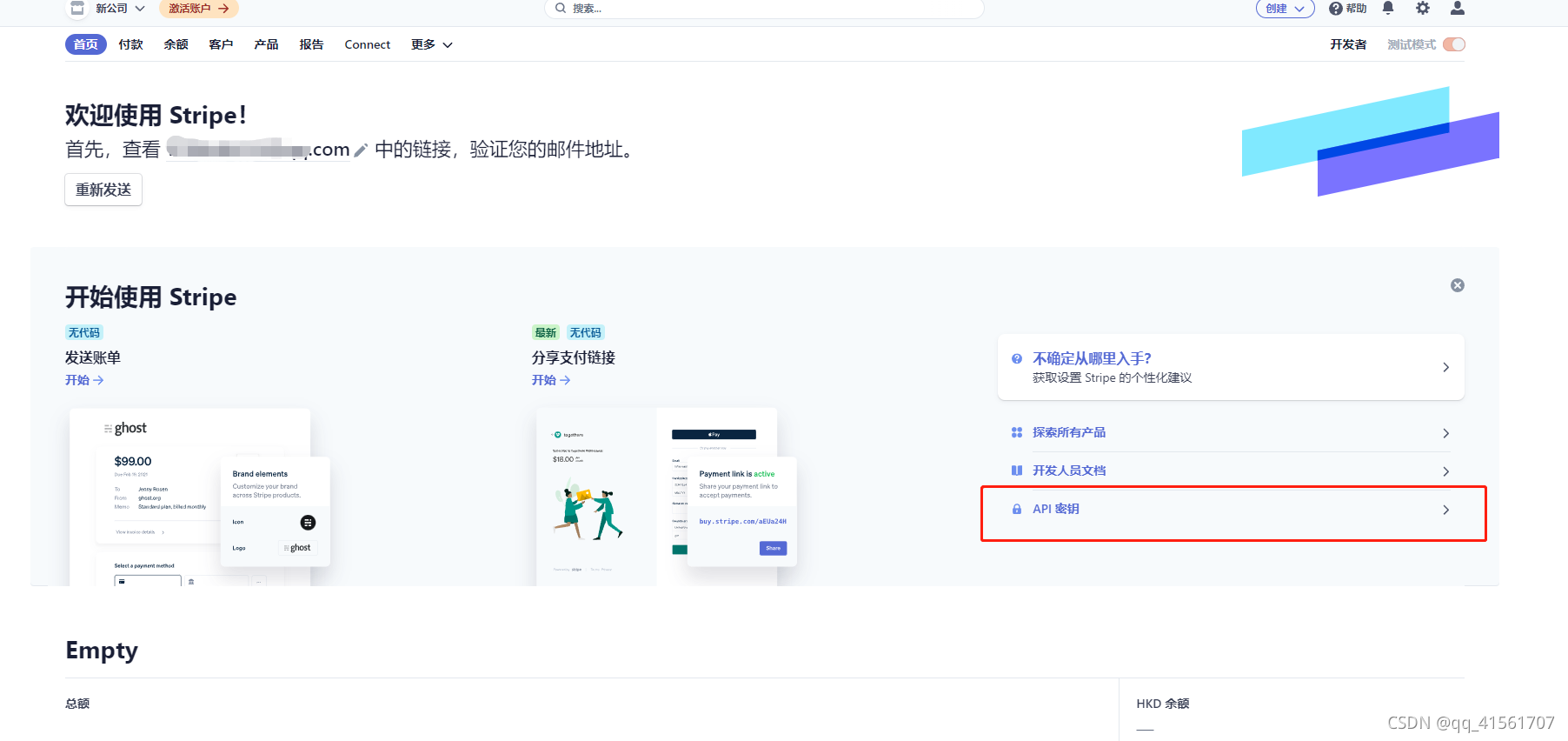View the 报告 reports tab

click(311, 44)
